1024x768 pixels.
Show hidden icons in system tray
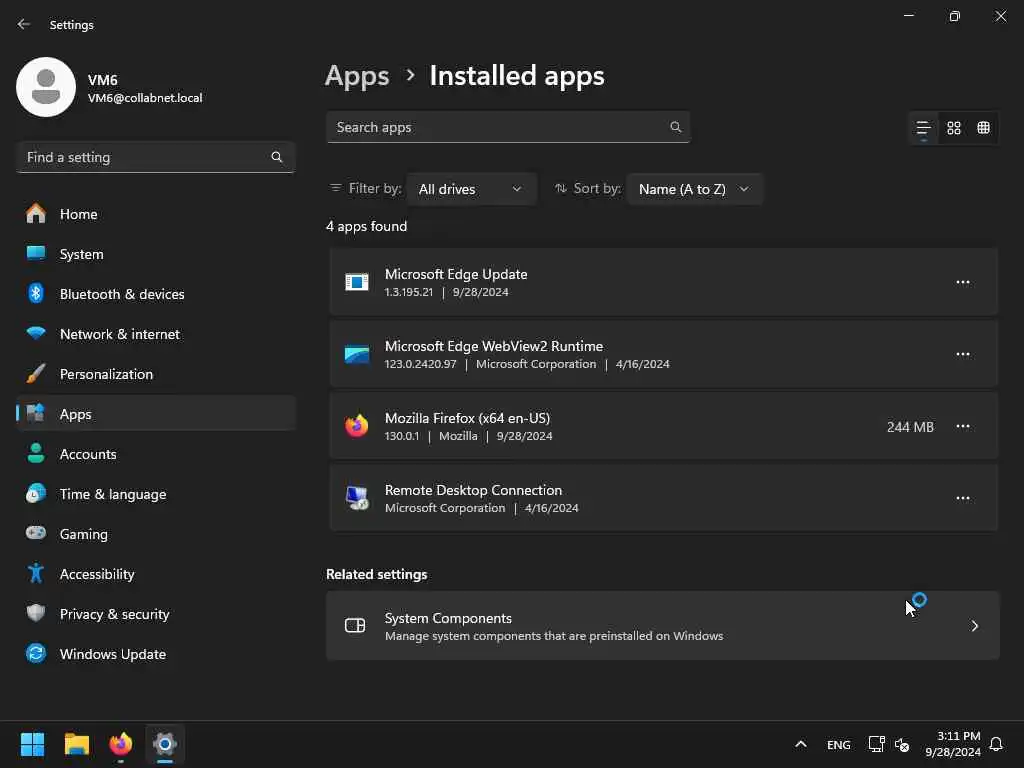pyautogui.click(x=800, y=744)
